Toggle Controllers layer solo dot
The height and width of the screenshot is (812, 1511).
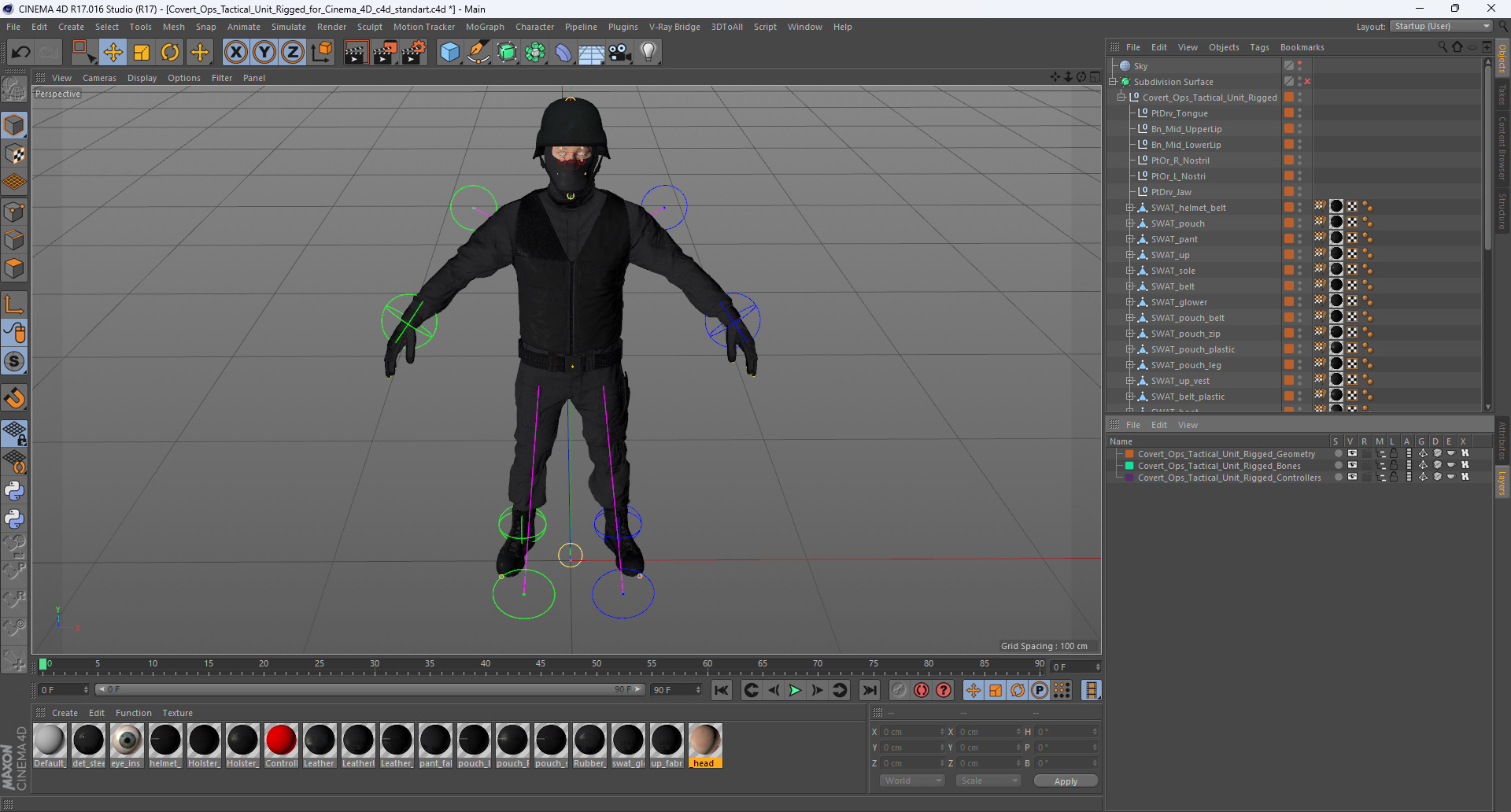click(1338, 478)
